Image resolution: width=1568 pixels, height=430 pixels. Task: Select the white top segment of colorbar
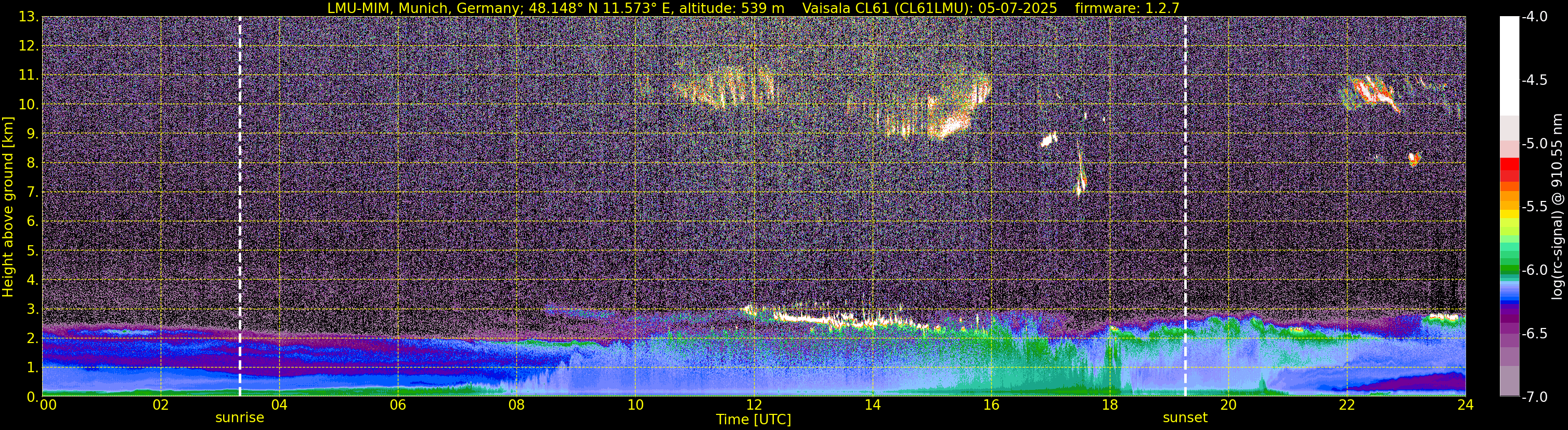click(1509, 66)
